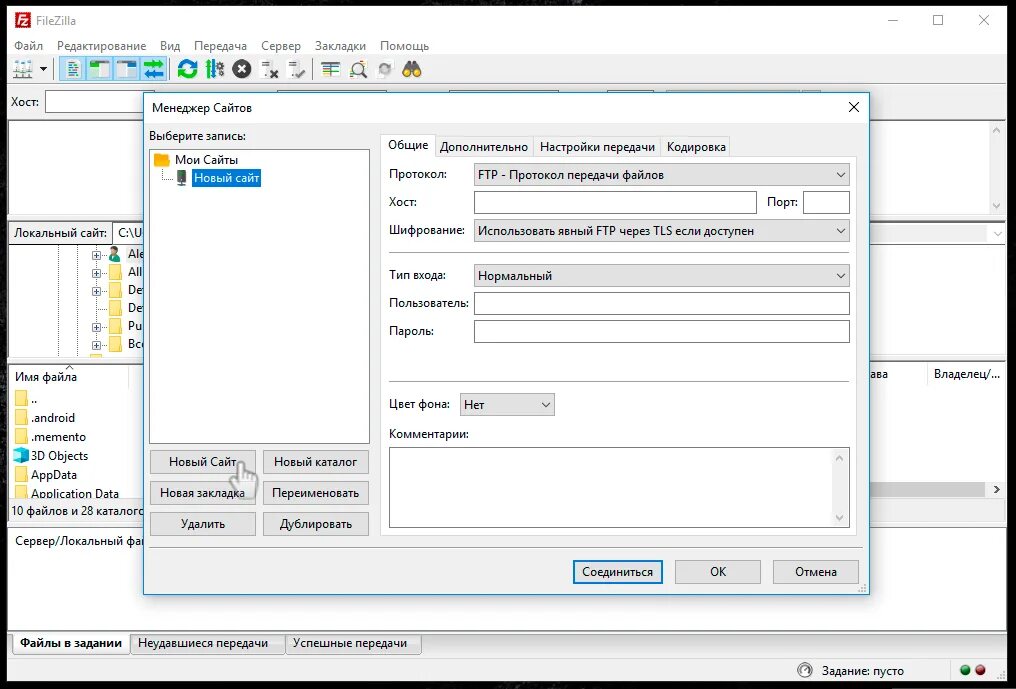Click the binoculars file search icon

[412, 69]
